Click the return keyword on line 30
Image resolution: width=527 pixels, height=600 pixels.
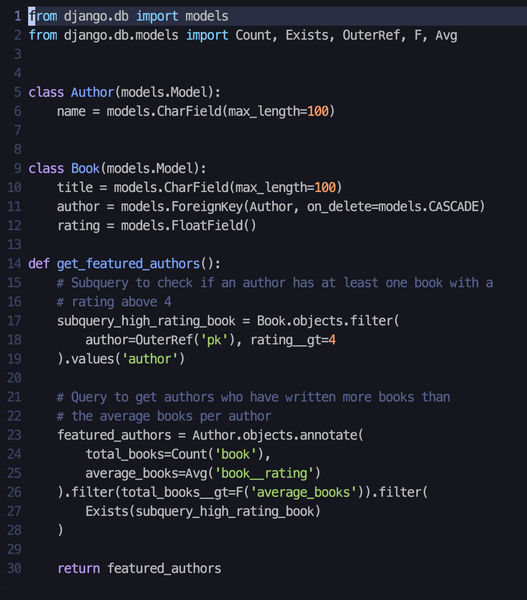click(x=78, y=569)
